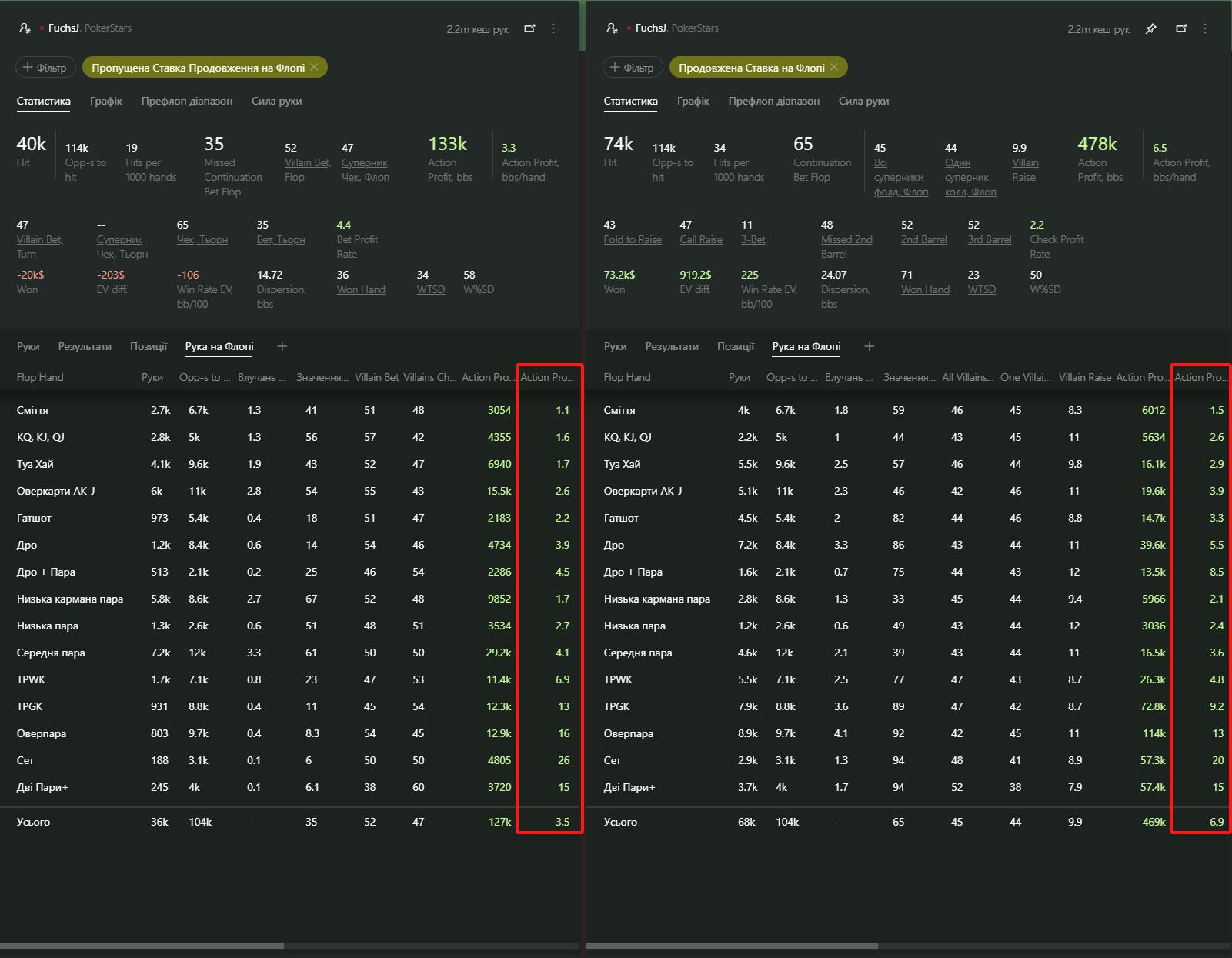Select the Гатшот row in left table
Screen dimensions: 1232x958
click(x=290, y=518)
